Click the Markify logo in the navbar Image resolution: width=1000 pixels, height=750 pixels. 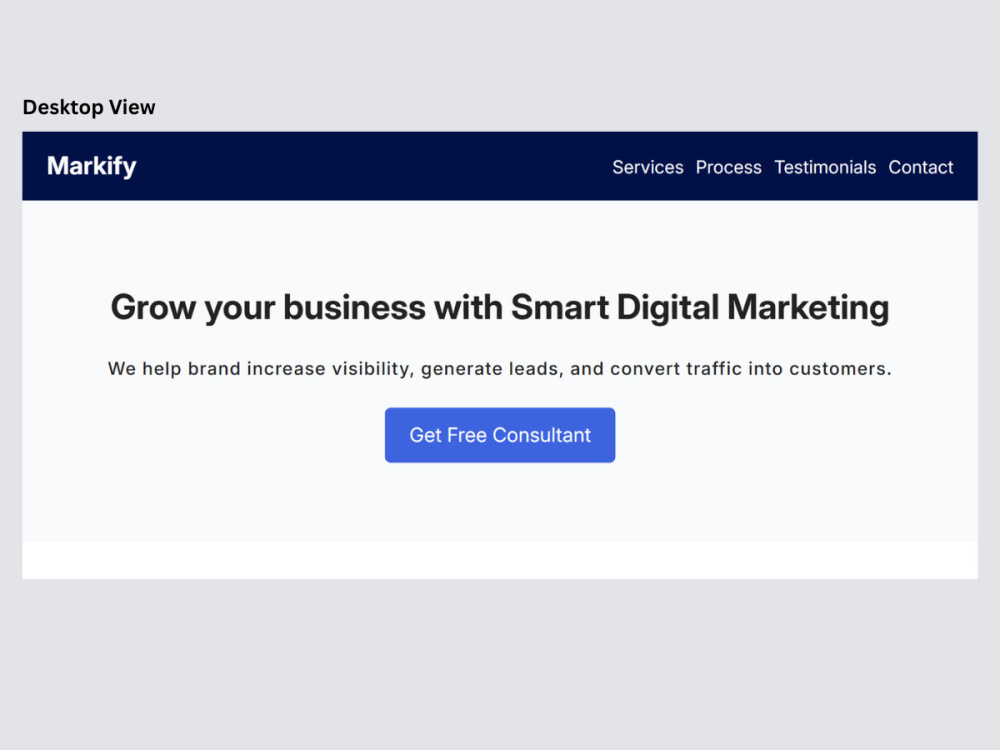92,166
